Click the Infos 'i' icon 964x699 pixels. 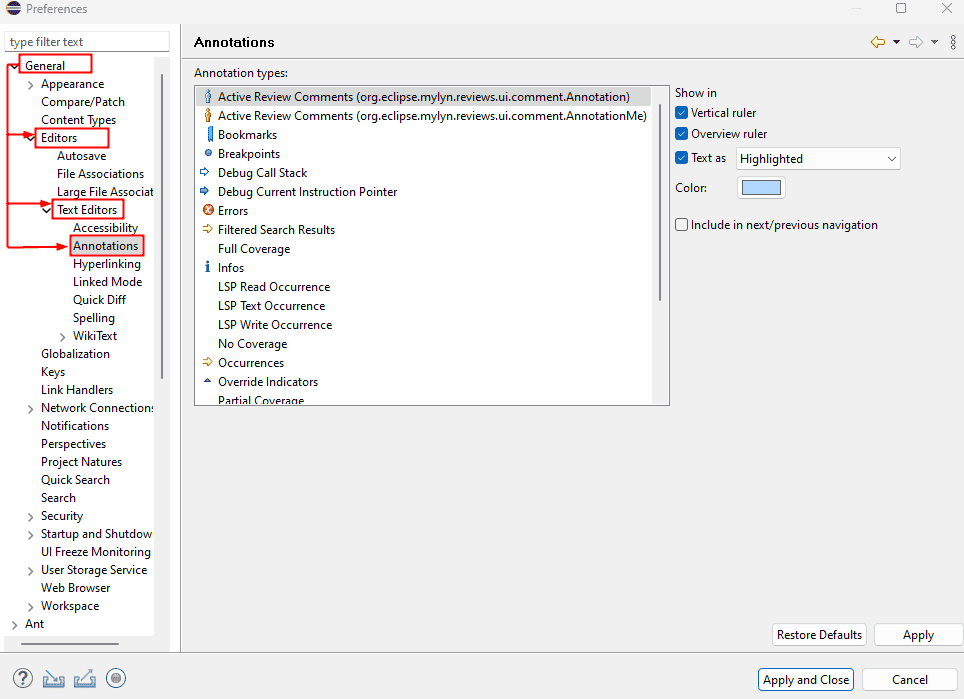point(207,267)
